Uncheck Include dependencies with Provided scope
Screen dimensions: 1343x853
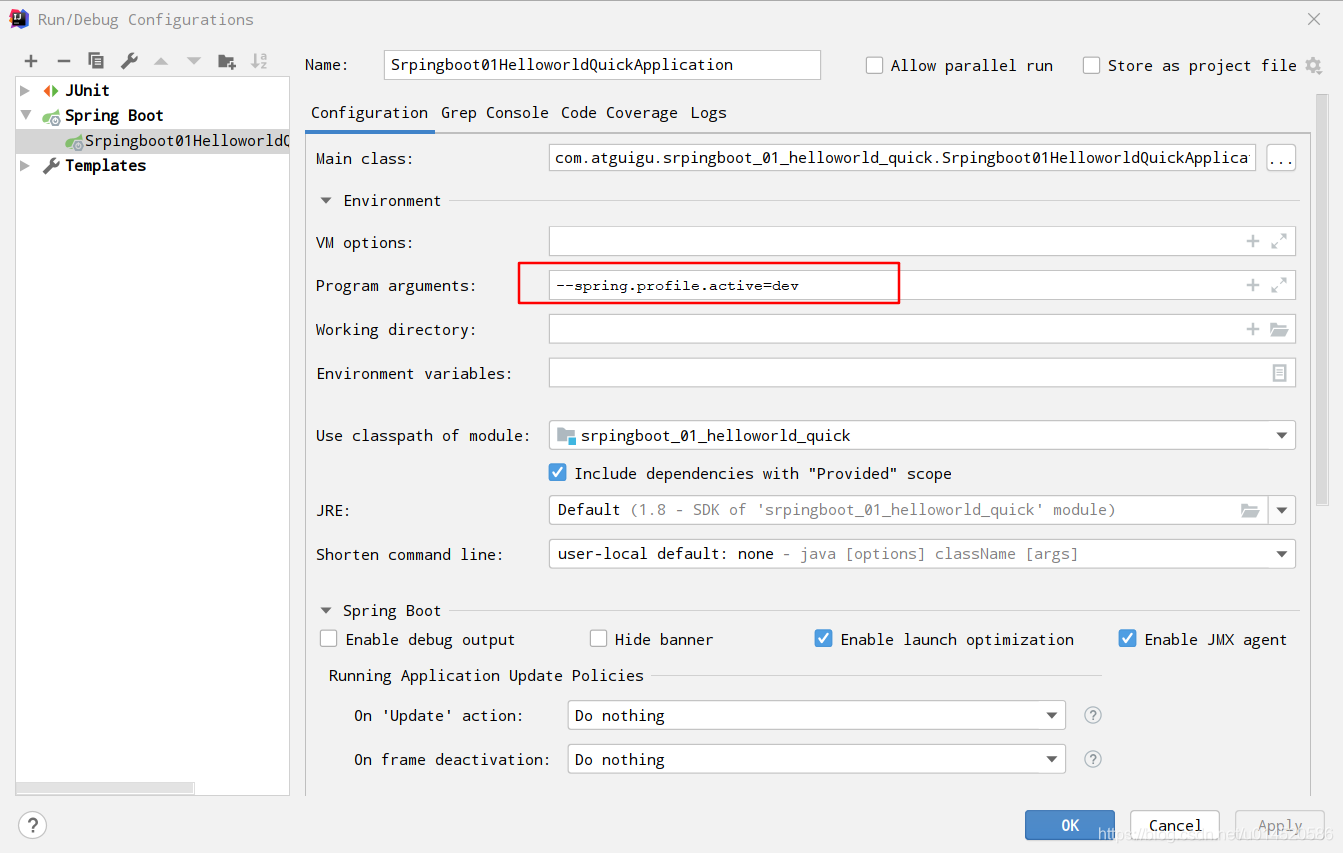(x=557, y=472)
